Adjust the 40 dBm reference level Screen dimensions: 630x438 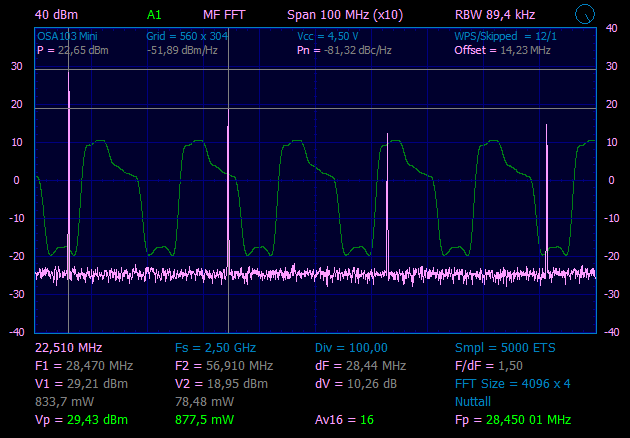(x=56, y=15)
